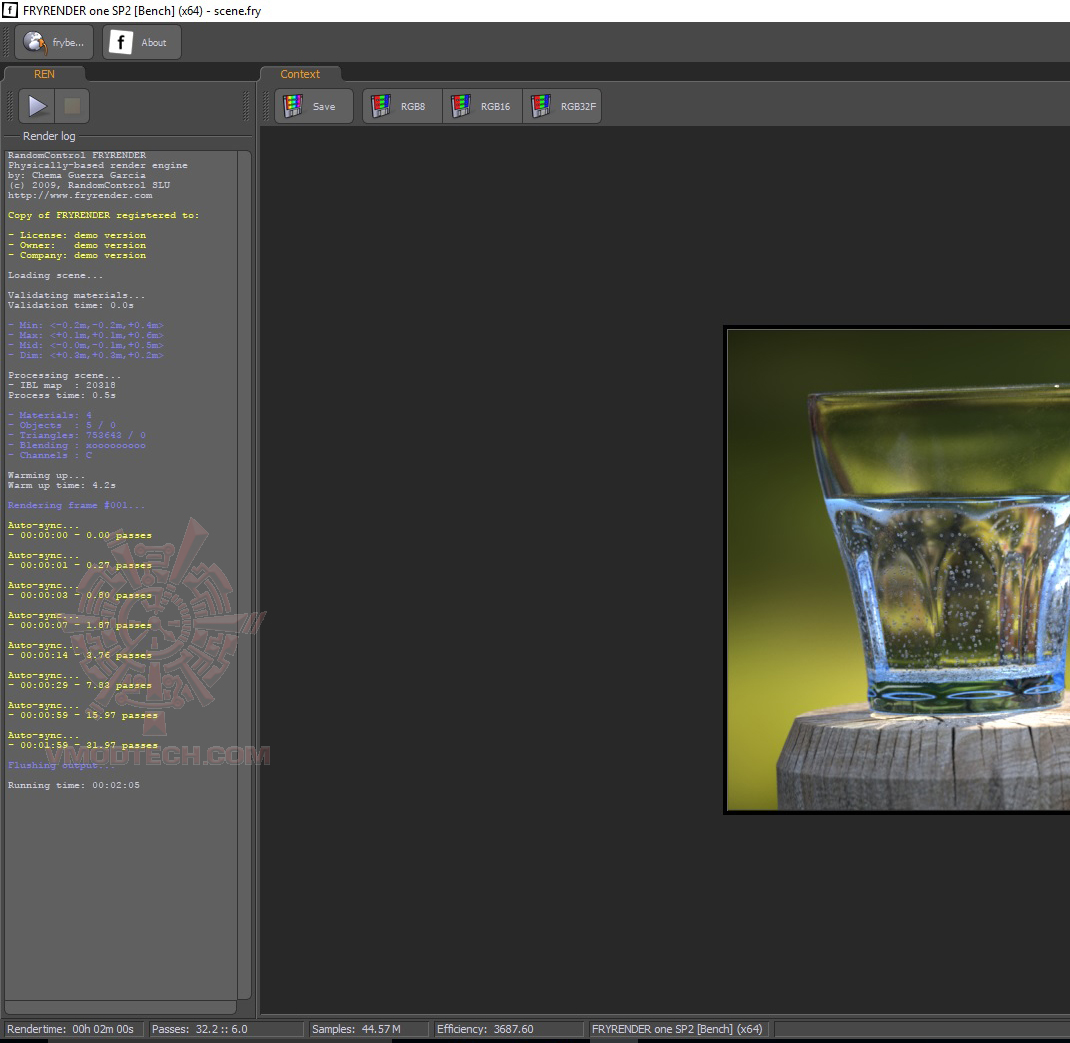Click 'Rendering frame #001...' log line

point(76,505)
